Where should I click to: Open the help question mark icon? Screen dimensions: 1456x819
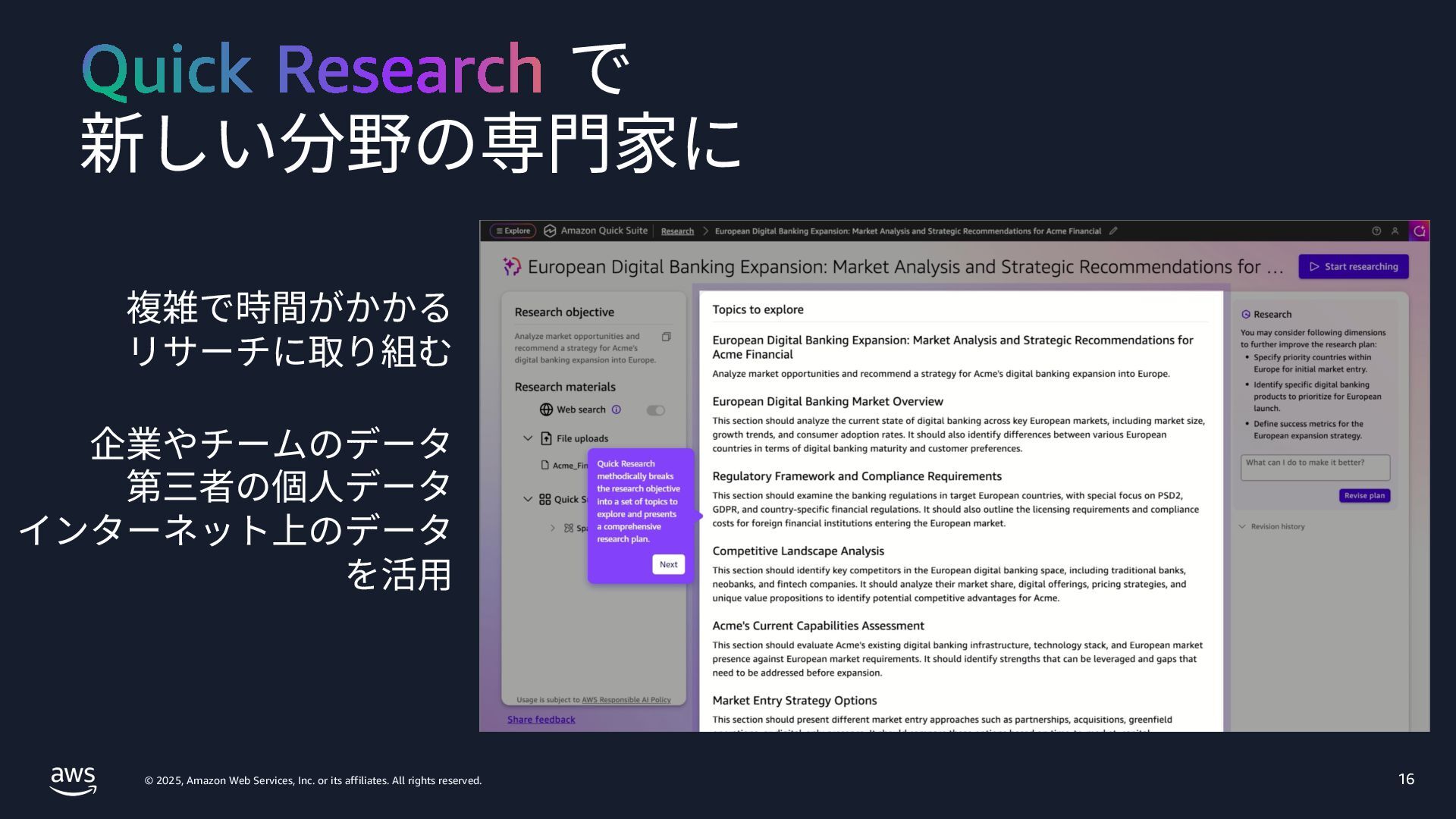[1376, 231]
